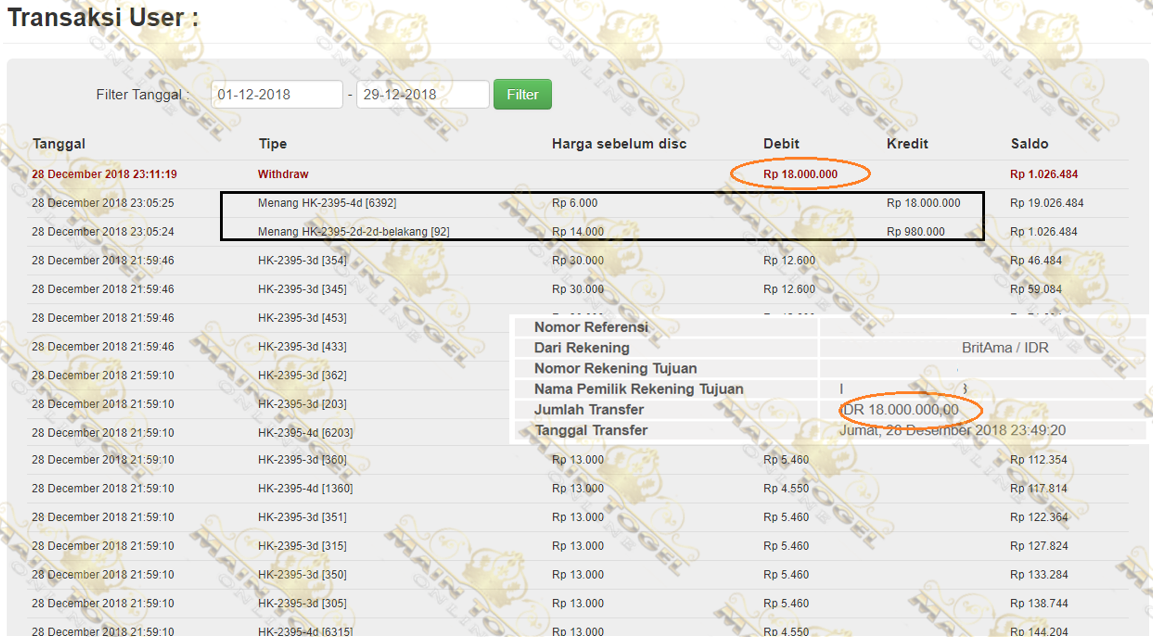Click the Rp 980.000 kredit value
This screenshot has width=1153, height=637.
coord(915,232)
